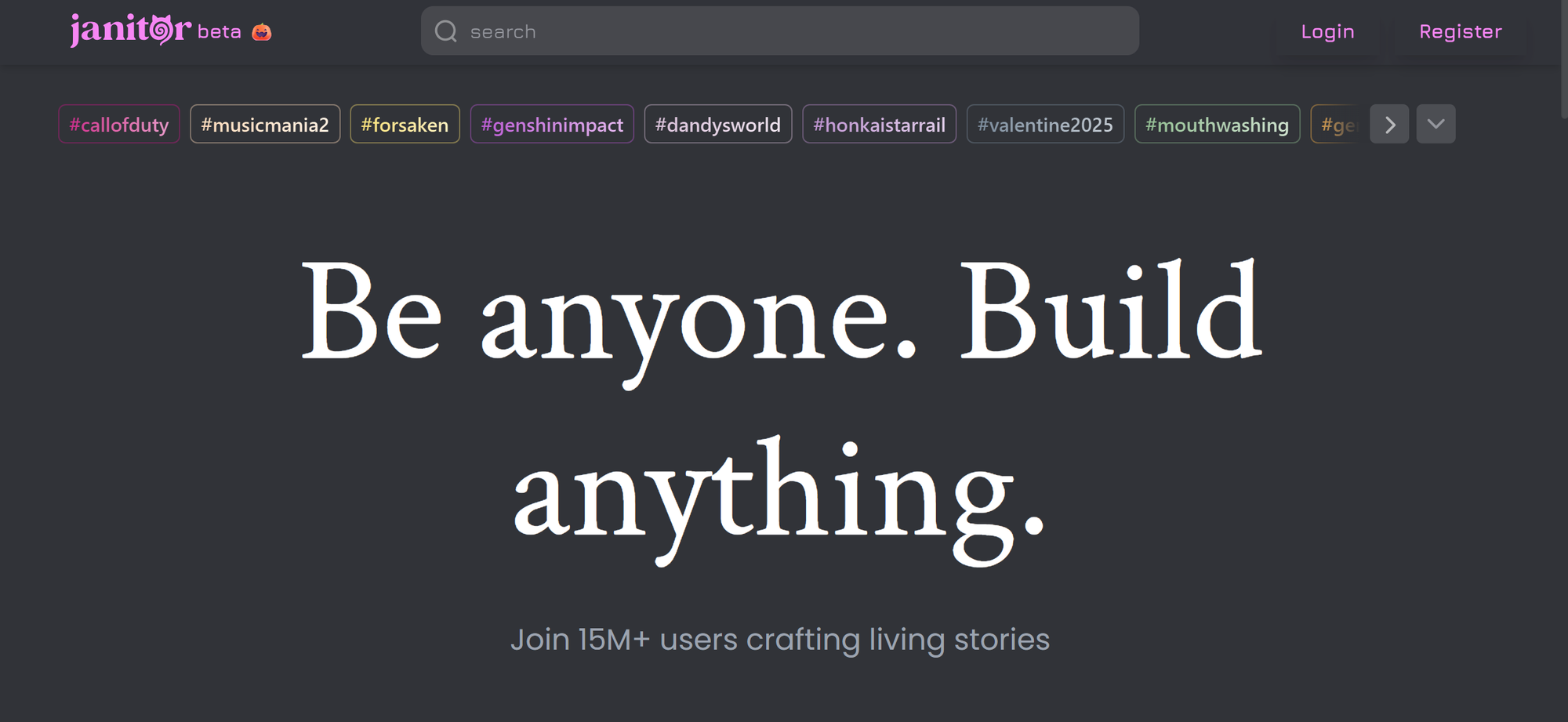Click the search magnifier icon

pos(446,31)
